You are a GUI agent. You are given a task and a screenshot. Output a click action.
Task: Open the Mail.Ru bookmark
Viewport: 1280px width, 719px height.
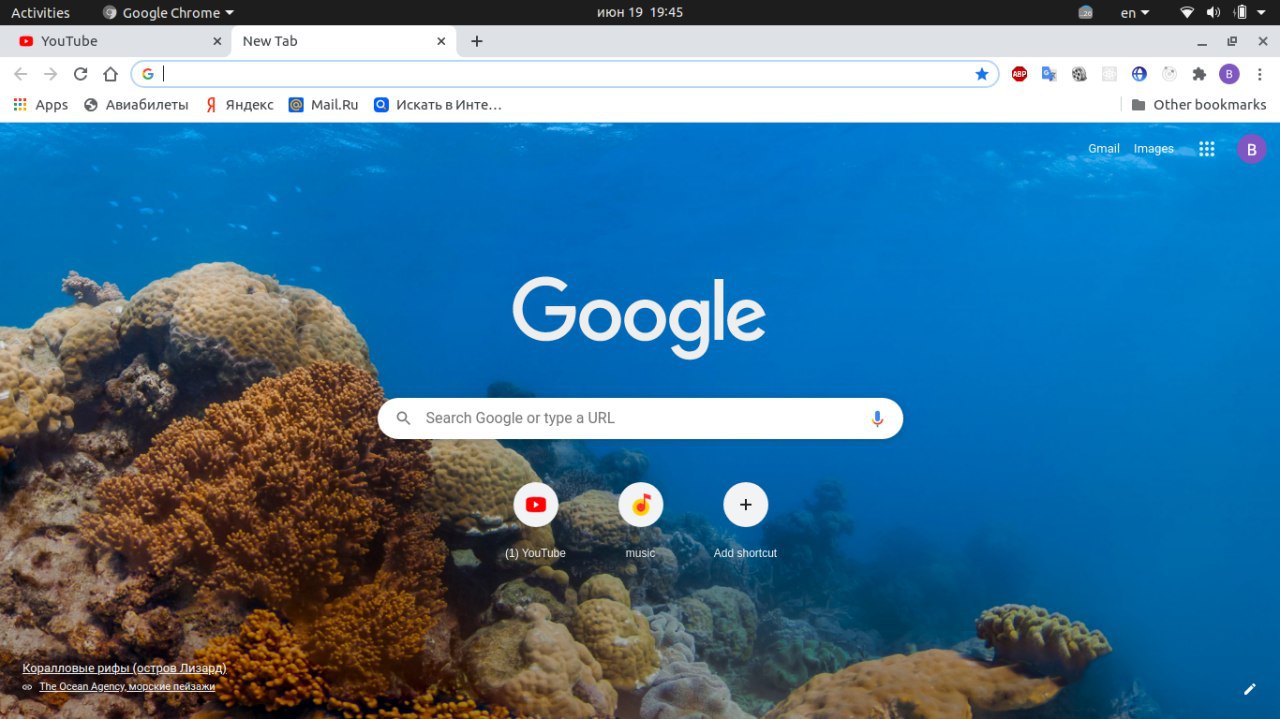click(x=323, y=105)
